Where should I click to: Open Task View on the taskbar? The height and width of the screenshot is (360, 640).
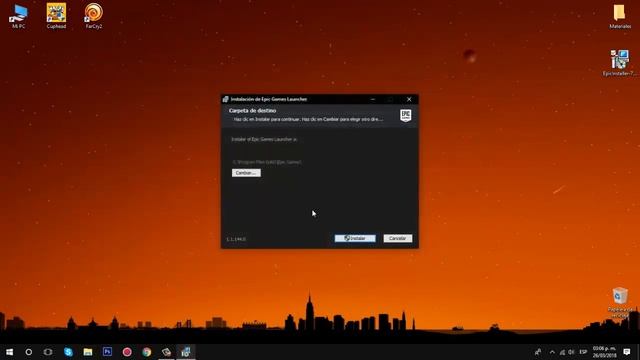(x=48, y=352)
